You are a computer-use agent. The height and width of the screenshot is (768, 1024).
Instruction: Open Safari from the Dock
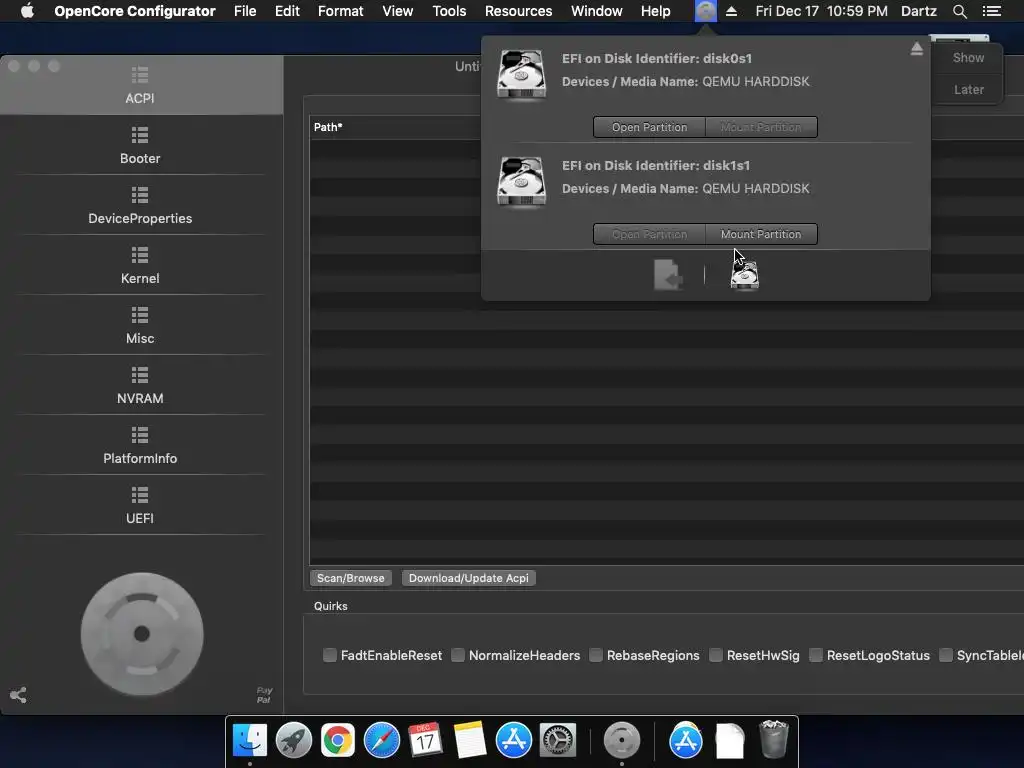tap(382, 740)
